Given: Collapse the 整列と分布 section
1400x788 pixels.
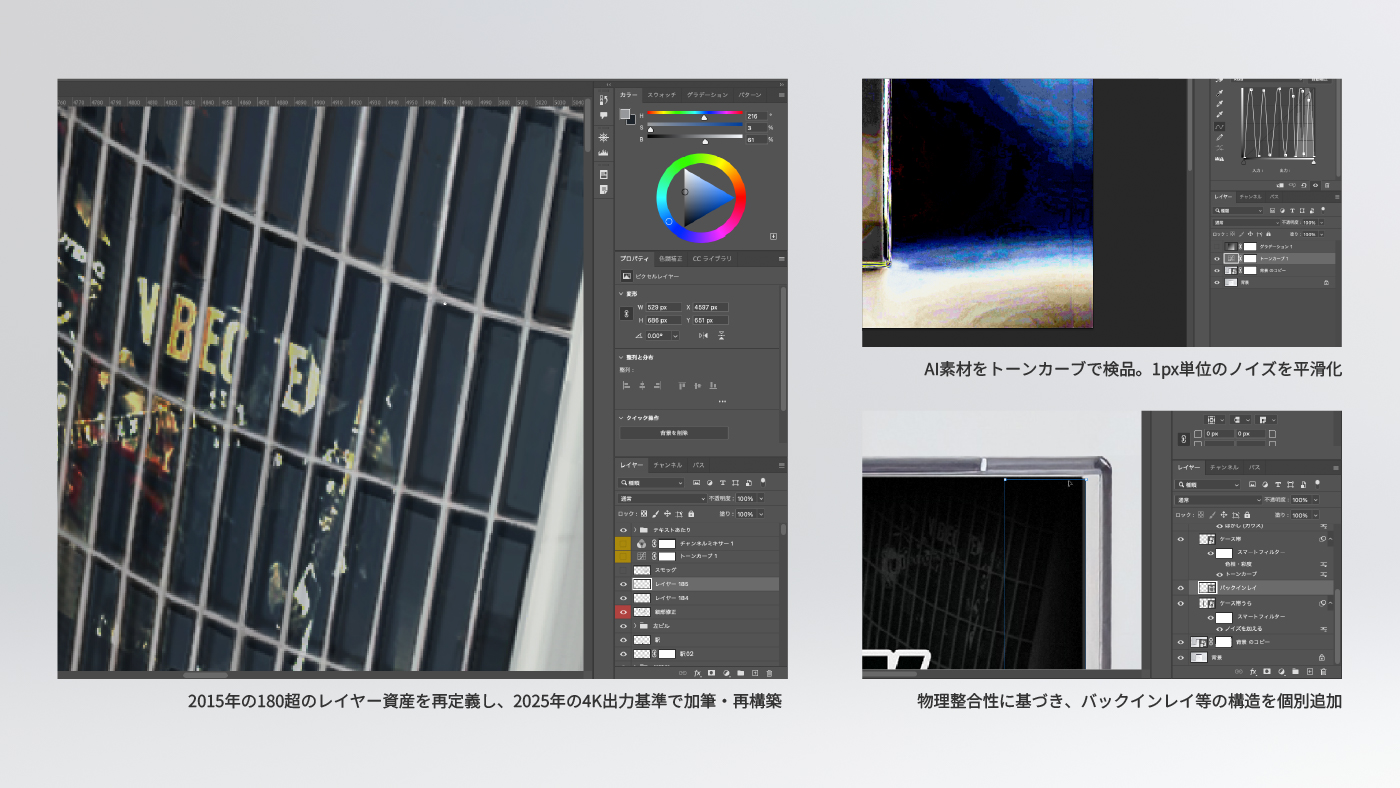Looking at the screenshot, I should pos(621,357).
